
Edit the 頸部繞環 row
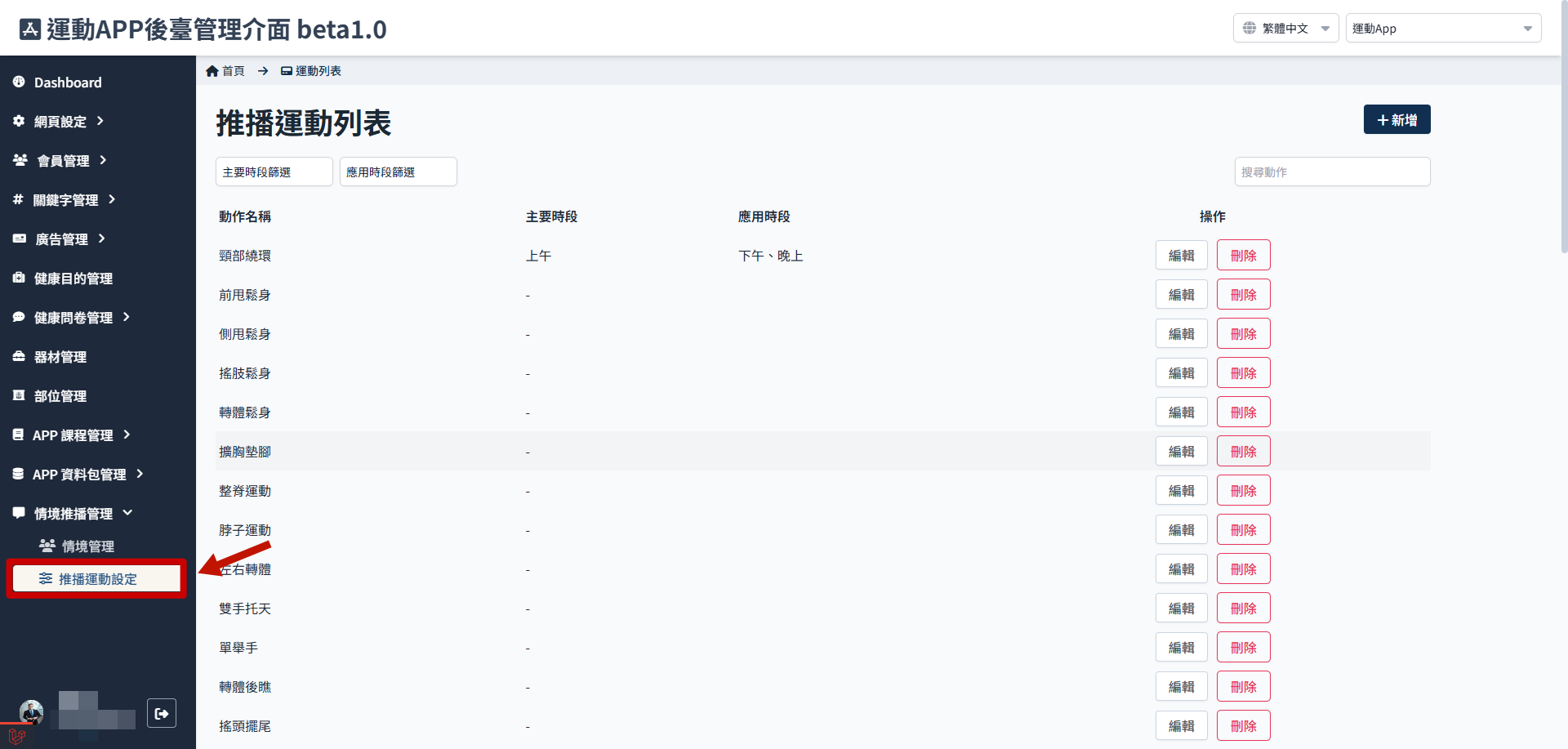point(1182,255)
